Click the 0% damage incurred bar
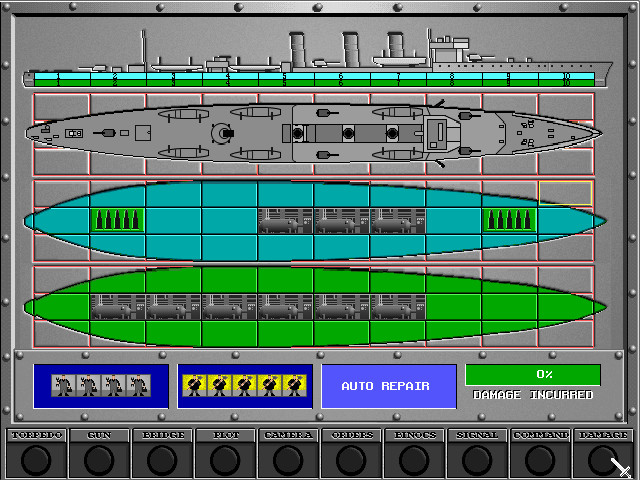640x480 pixels. click(x=533, y=375)
